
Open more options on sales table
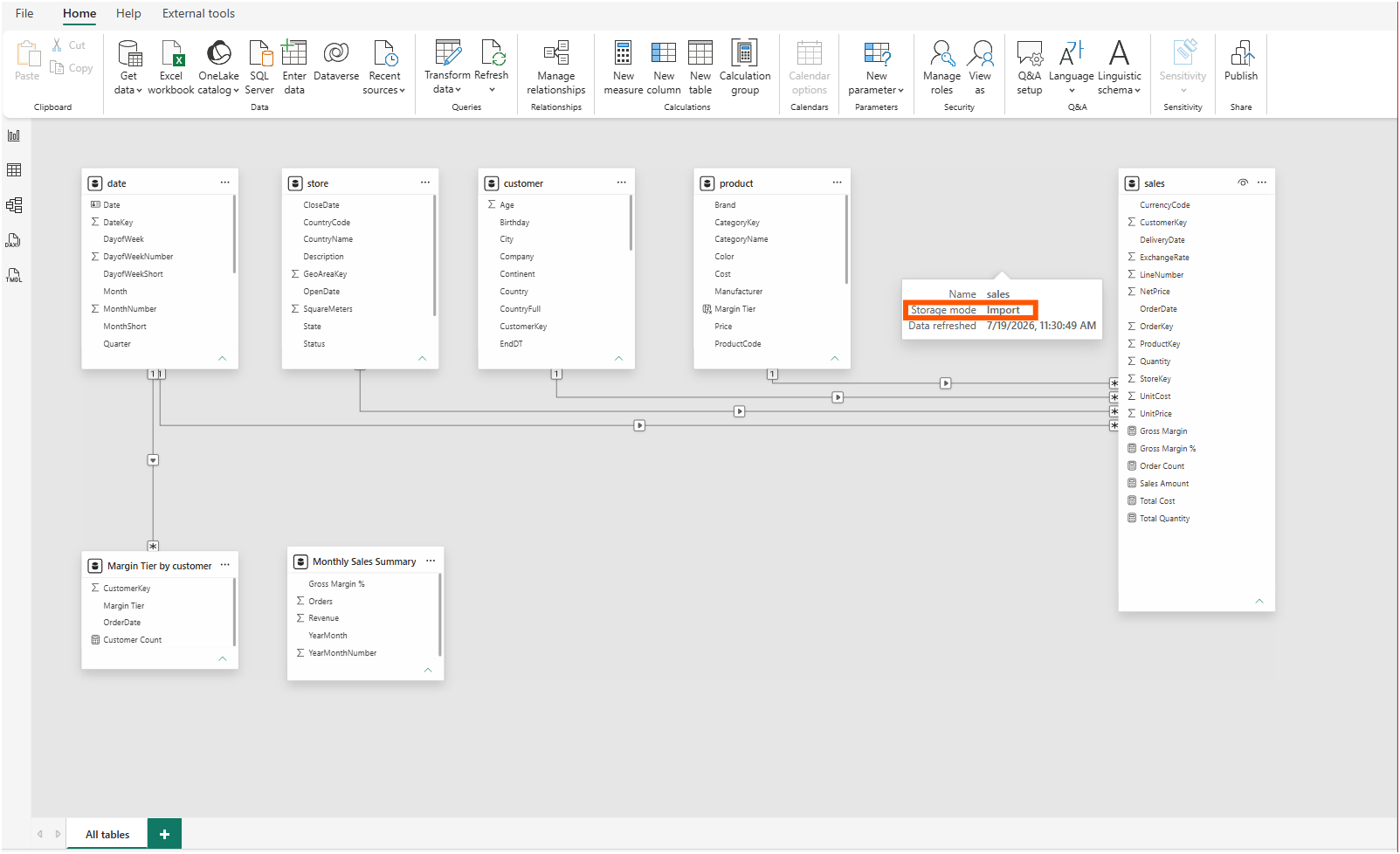(1262, 183)
